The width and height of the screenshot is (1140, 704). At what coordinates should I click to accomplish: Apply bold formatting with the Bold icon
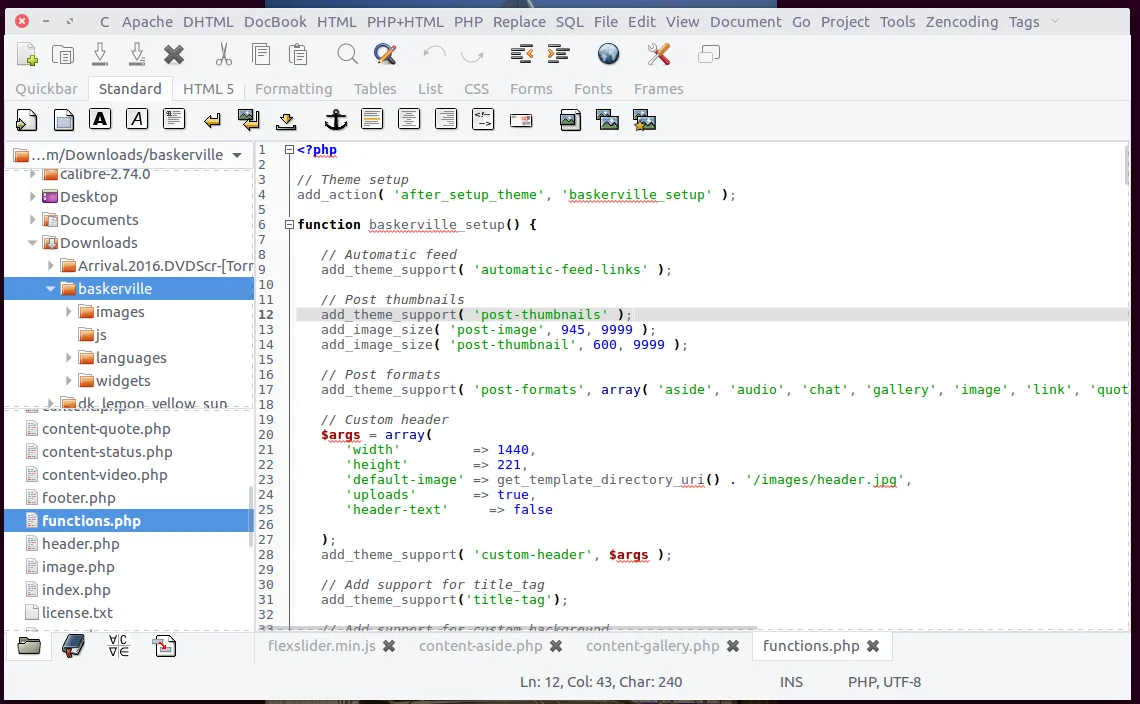100,119
